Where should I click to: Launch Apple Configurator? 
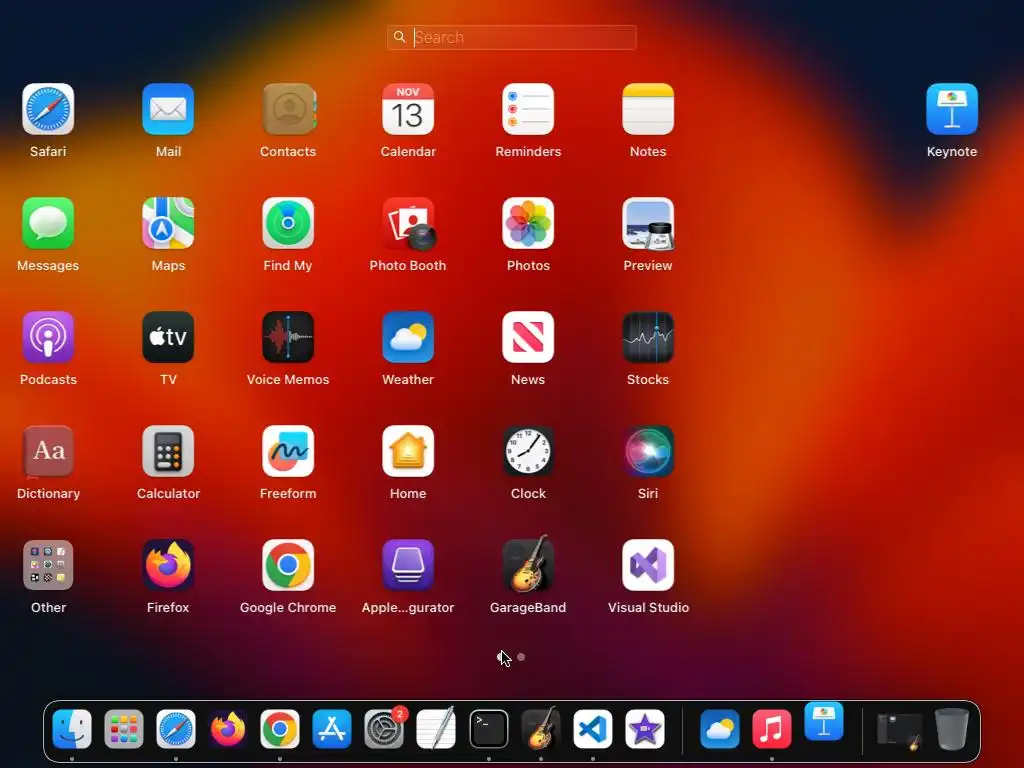pyautogui.click(x=408, y=565)
